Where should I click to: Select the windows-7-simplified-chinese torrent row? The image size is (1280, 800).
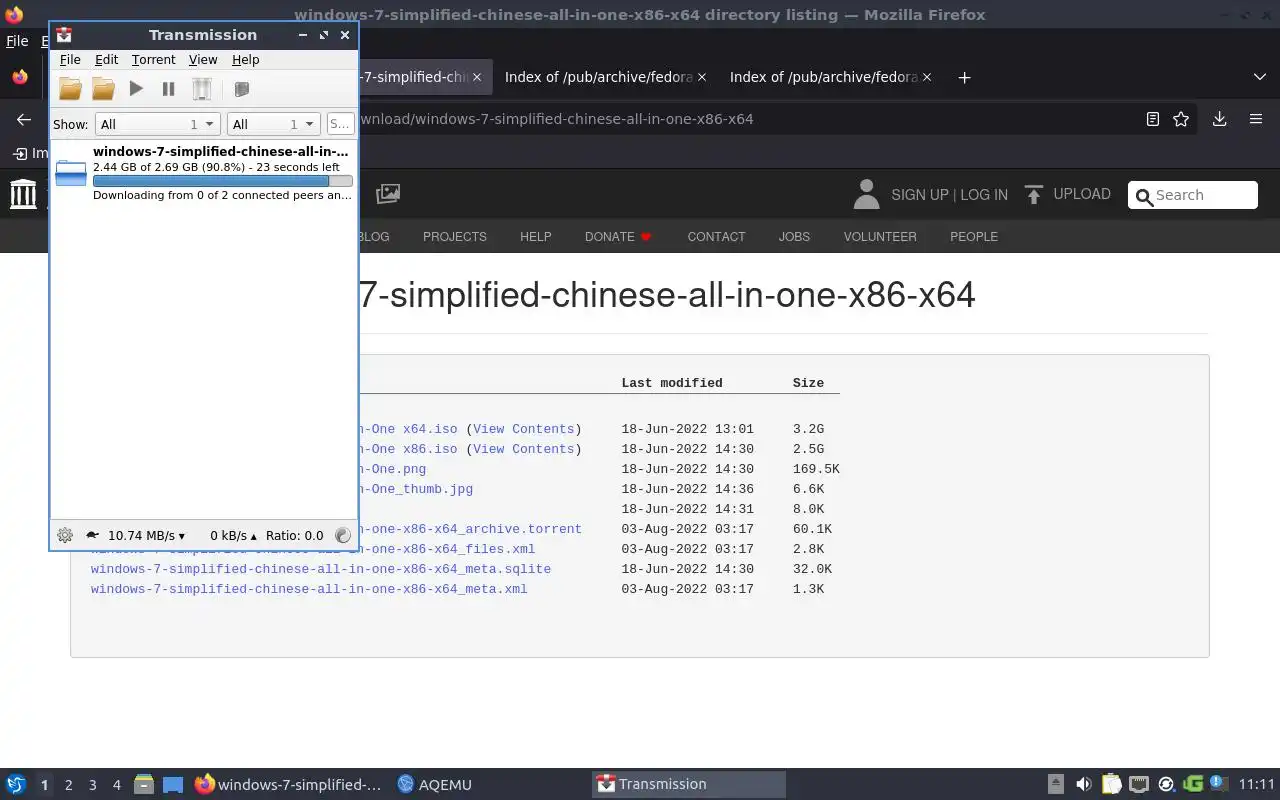pos(204,173)
